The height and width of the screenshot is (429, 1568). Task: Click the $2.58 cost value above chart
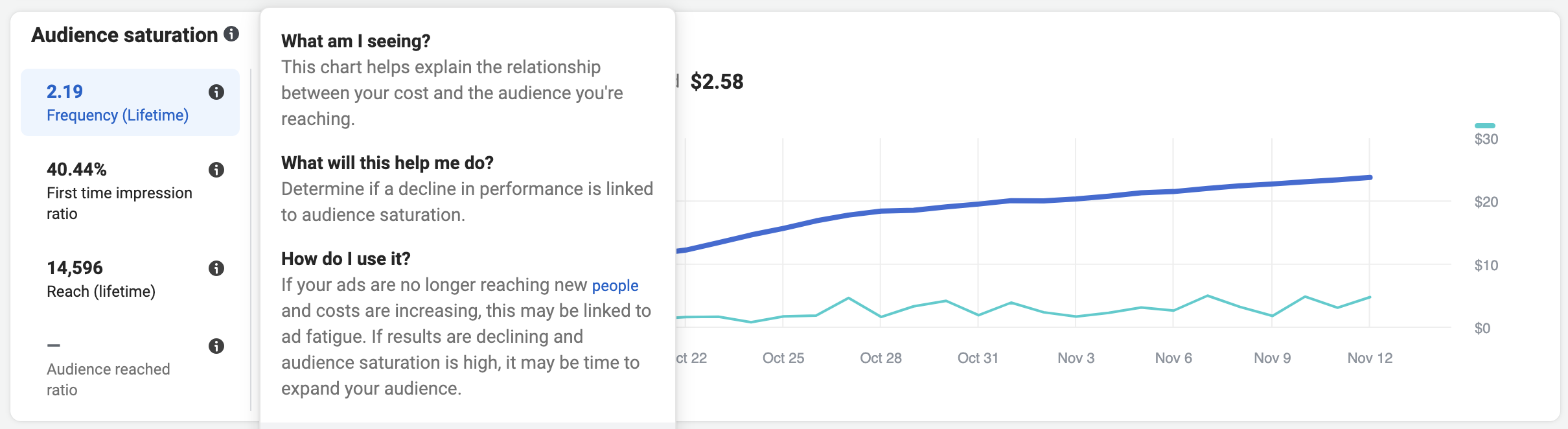pos(717,82)
